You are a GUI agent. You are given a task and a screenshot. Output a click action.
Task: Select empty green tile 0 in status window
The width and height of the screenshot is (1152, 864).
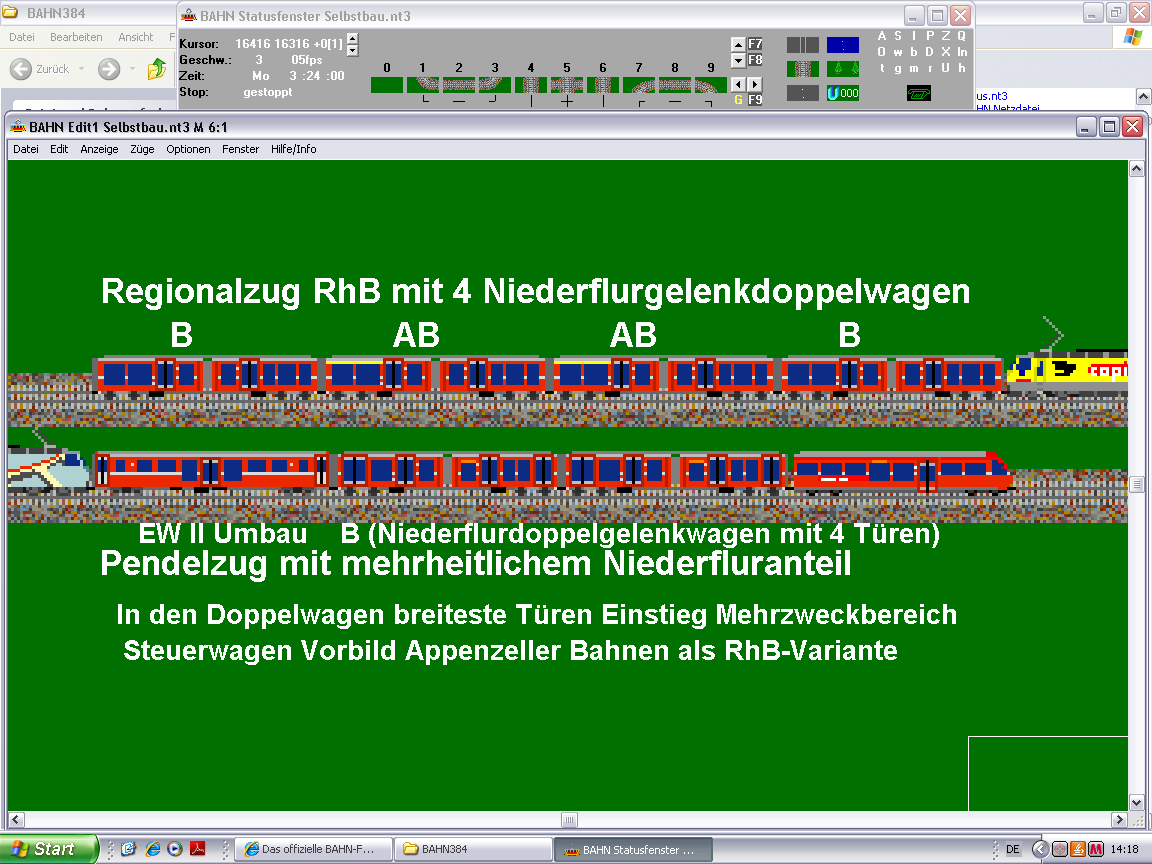386,85
